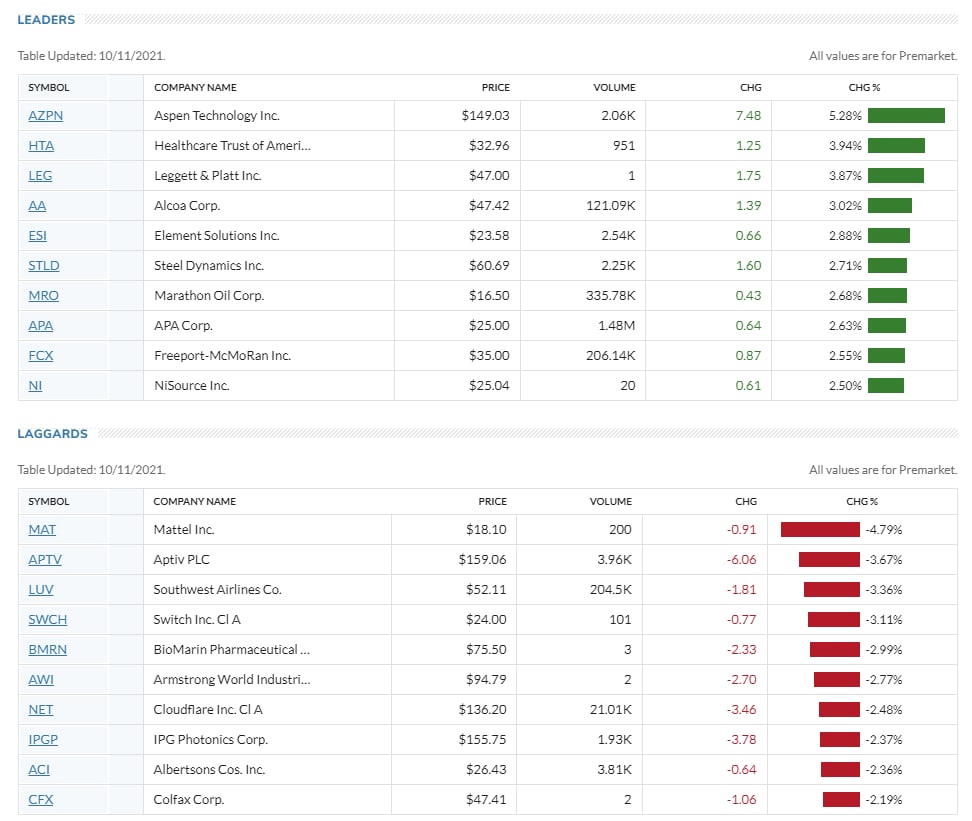This screenshot has height=821, width=972.
Task: Select the Albertsons Cos. Inc. cell
Action: 209,770
